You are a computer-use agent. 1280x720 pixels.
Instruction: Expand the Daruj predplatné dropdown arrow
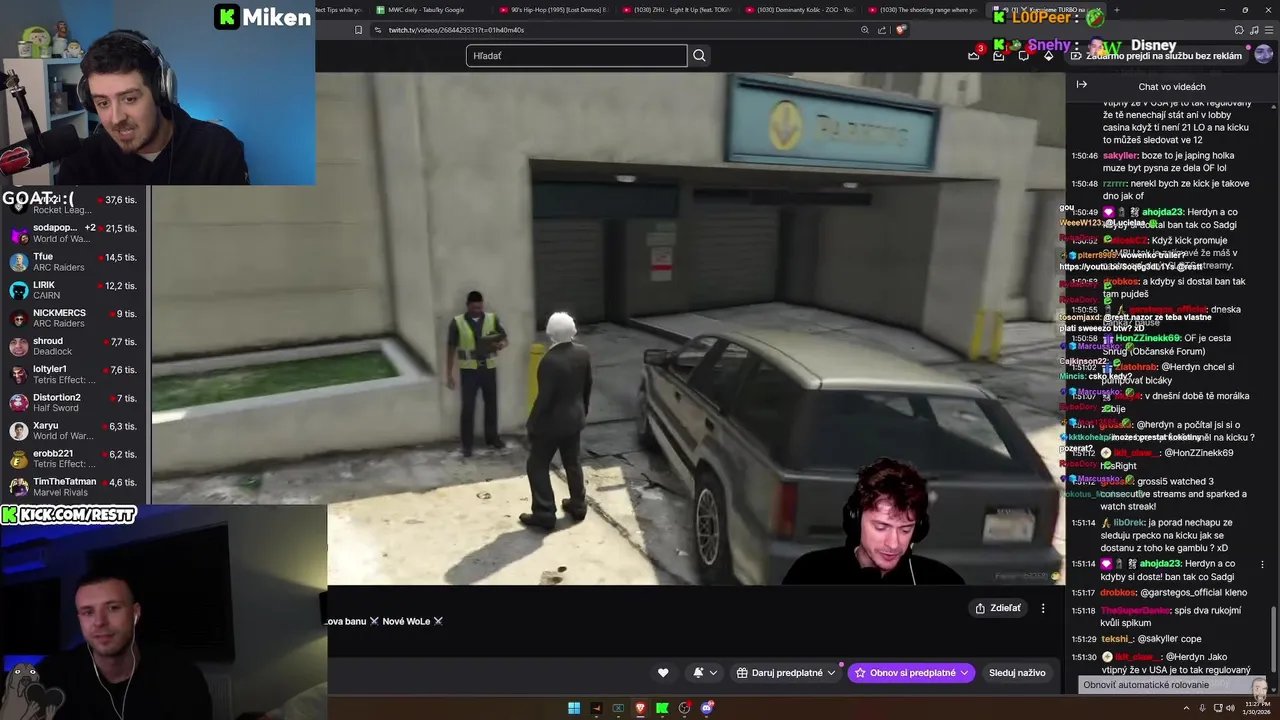[831, 673]
